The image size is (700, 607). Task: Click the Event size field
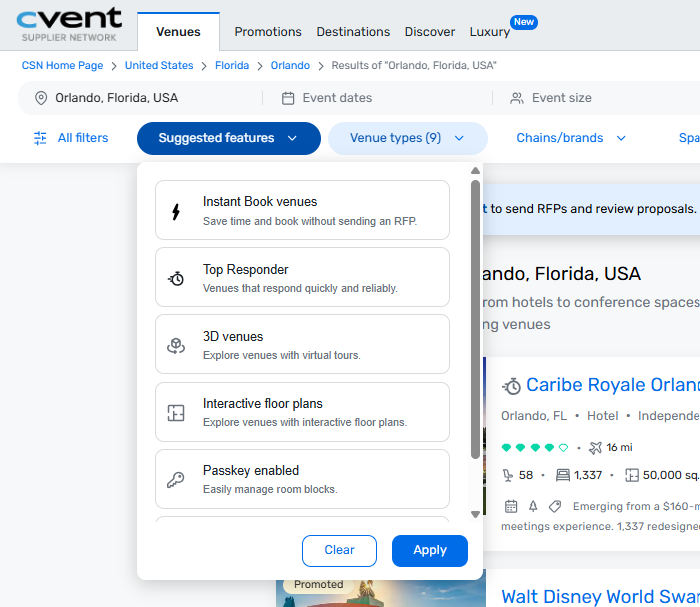pyautogui.click(x=598, y=98)
